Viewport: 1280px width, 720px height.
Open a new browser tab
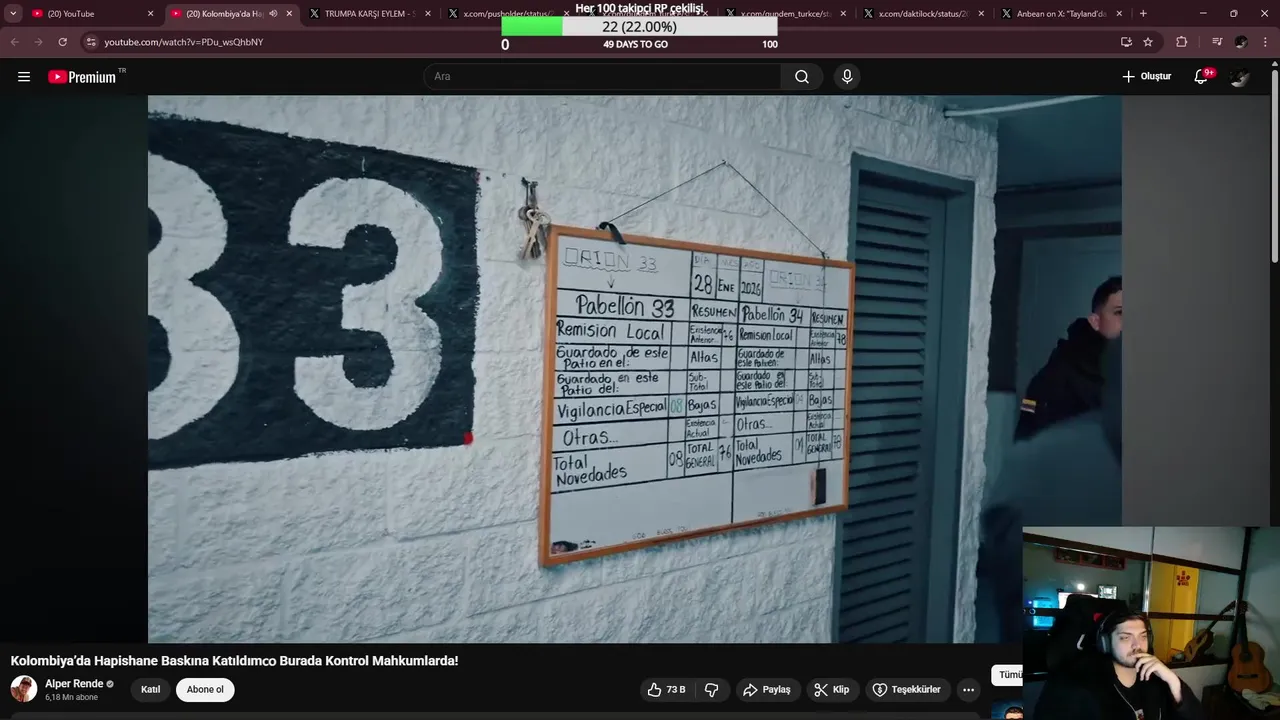1143,14
